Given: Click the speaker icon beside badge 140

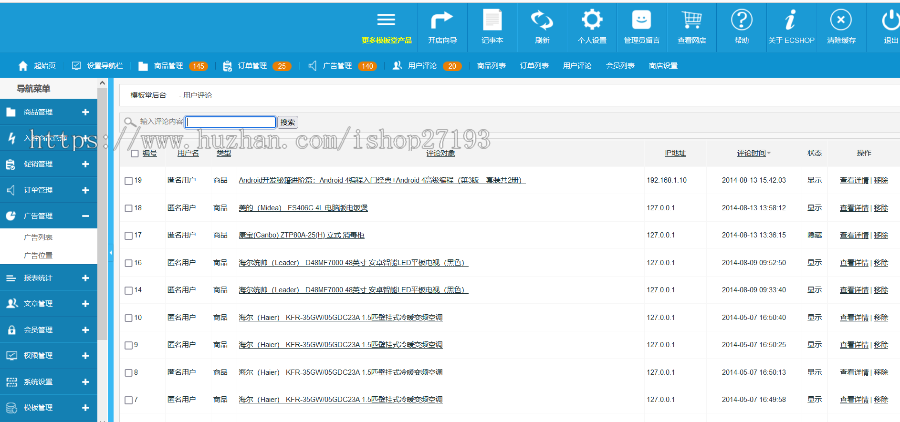Looking at the screenshot, I should pos(312,66).
